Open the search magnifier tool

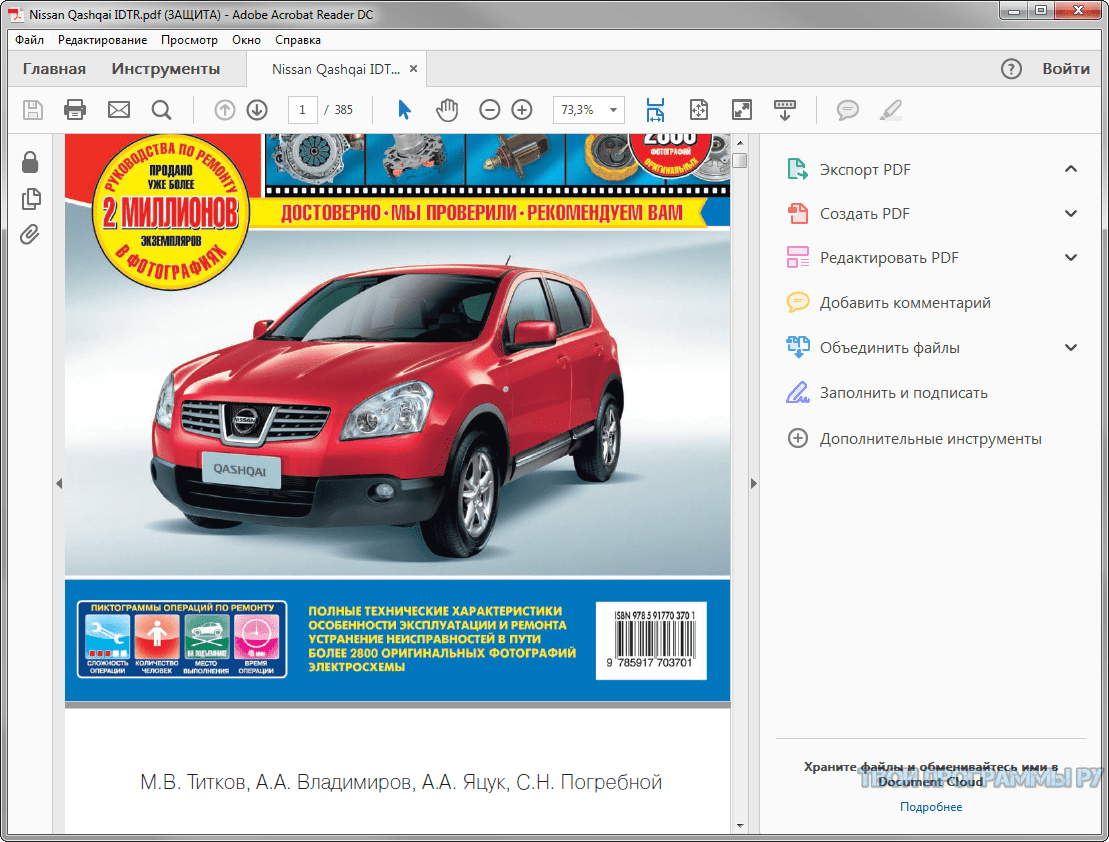coord(161,110)
